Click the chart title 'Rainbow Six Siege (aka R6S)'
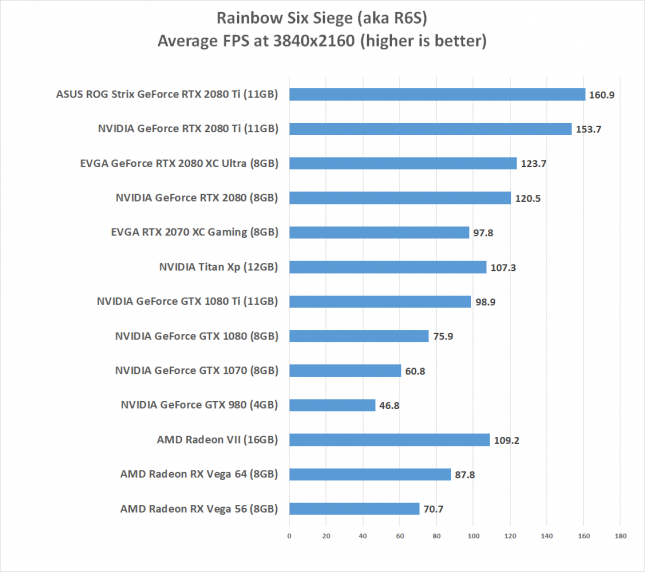Image resolution: width=645 pixels, height=572 pixels. click(322, 18)
